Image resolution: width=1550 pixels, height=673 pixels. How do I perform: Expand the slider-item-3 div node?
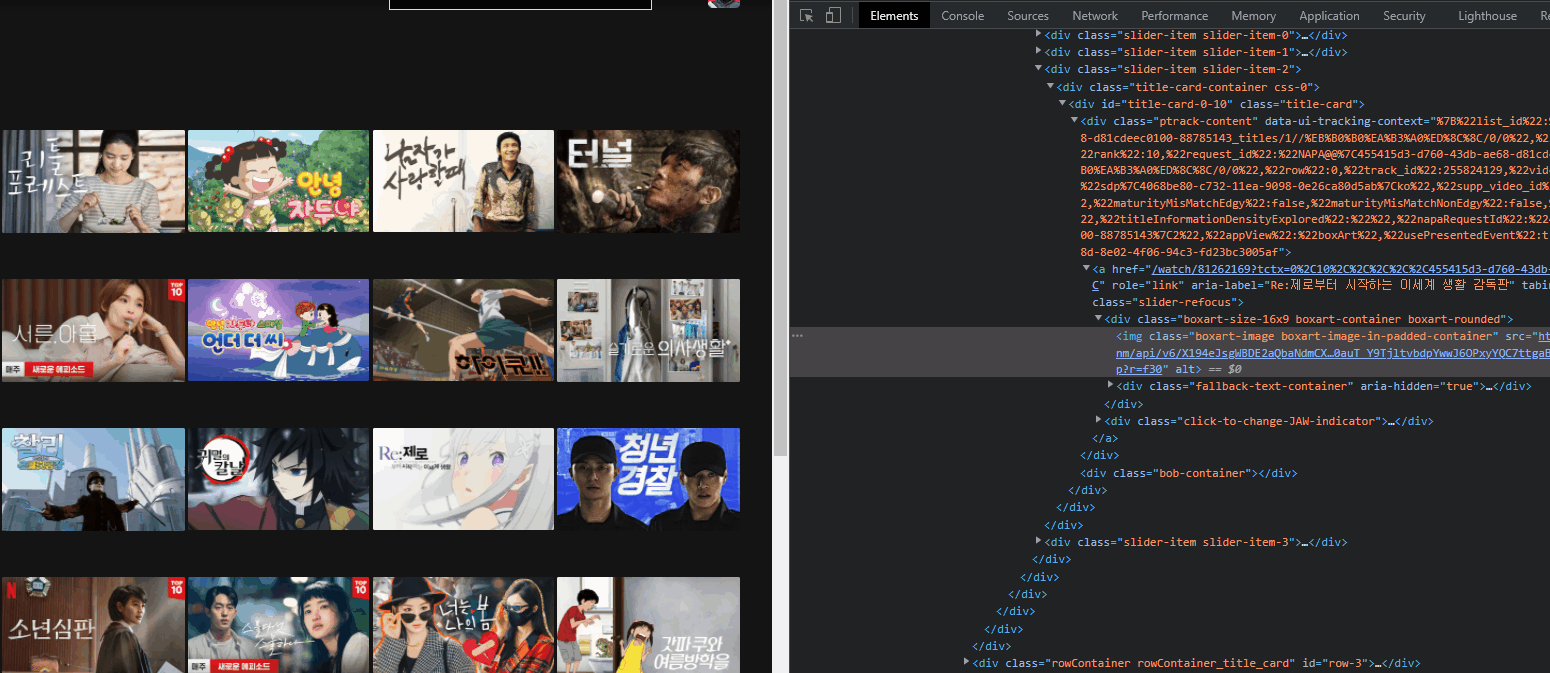coord(1039,541)
